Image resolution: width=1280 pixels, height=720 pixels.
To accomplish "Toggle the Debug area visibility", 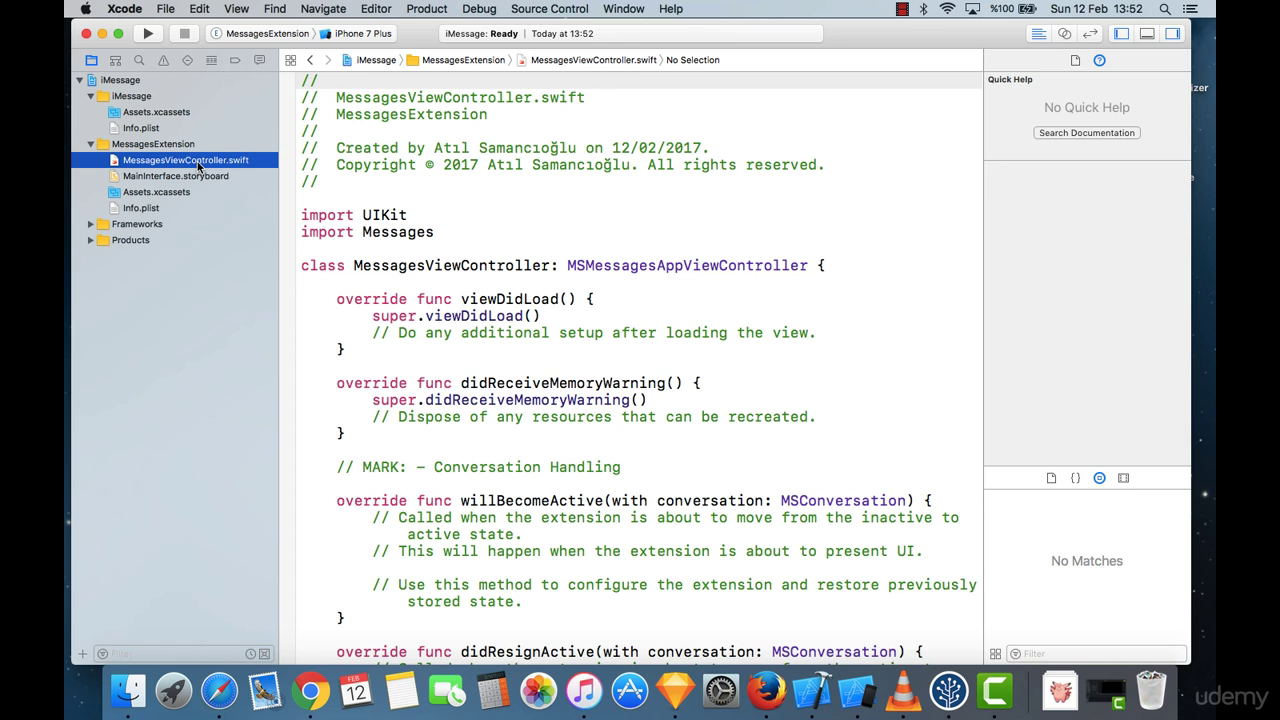I will [x=1147, y=33].
